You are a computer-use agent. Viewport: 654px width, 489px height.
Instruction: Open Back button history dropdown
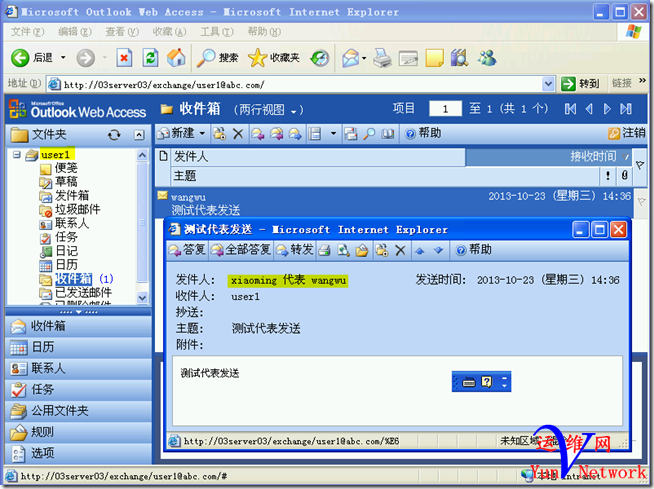point(63,58)
